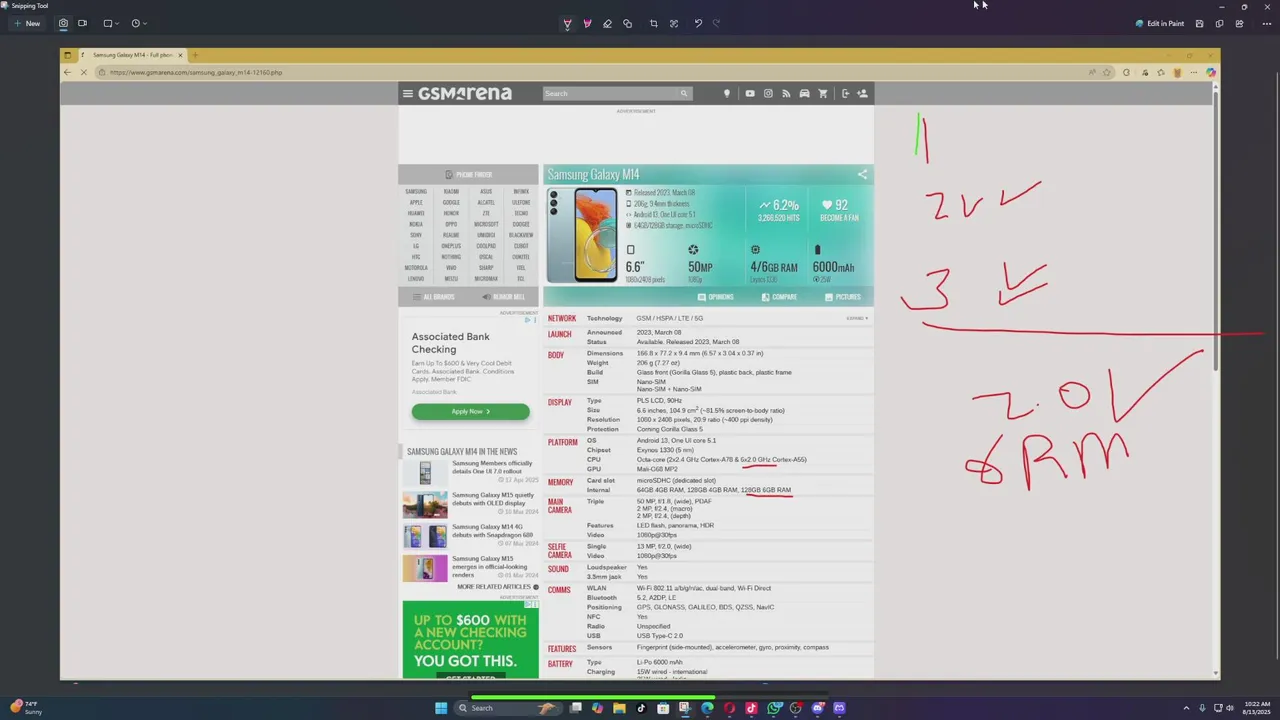
Task: Select the Image crop tool
Action: 654,23
